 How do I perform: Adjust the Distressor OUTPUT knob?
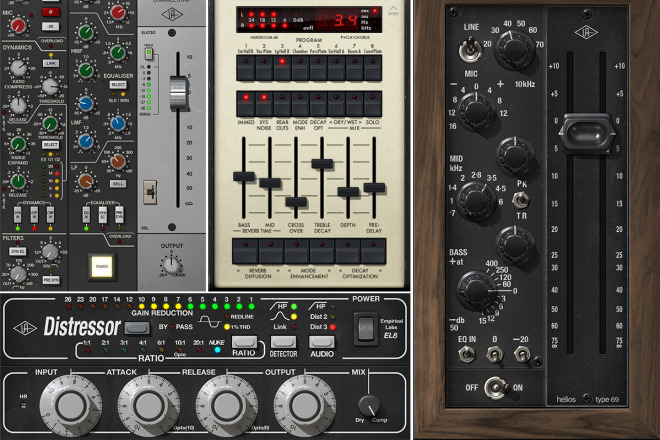pyautogui.click(x=304, y=406)
